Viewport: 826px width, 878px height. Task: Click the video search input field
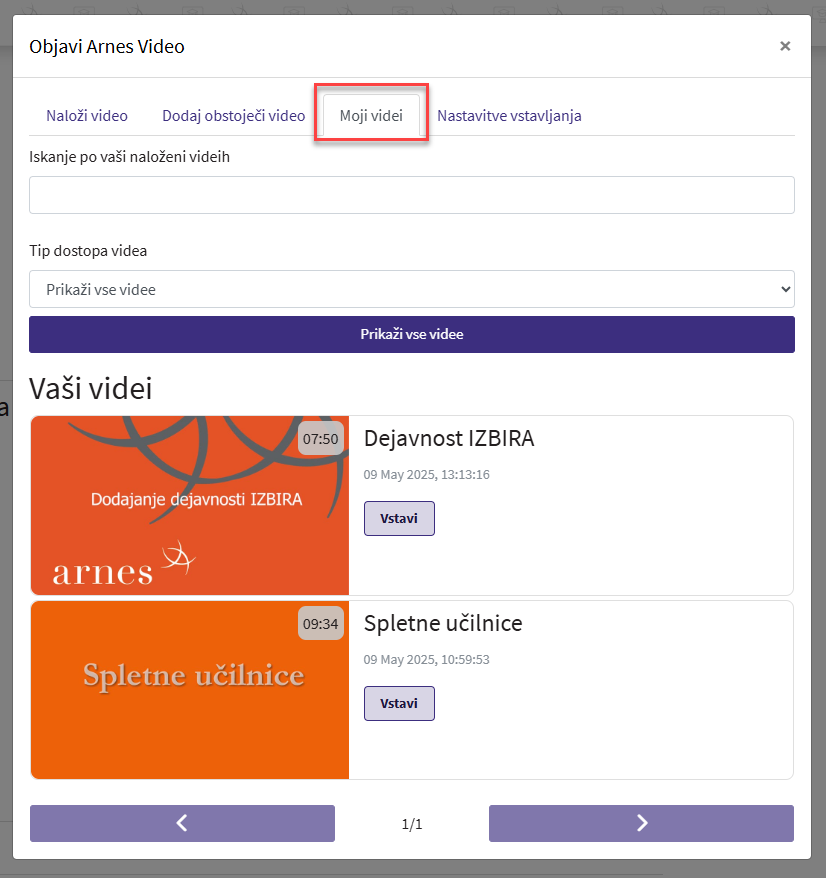pos(411,195)
